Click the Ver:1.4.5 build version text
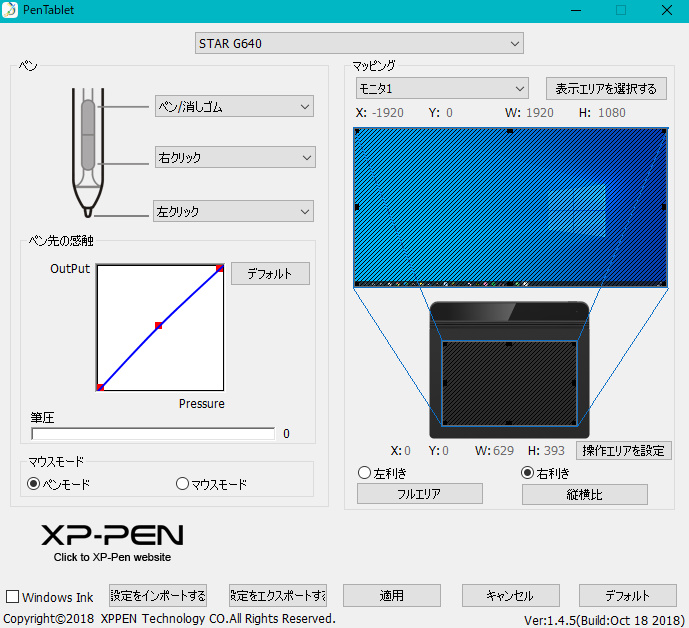 (604, 620)
